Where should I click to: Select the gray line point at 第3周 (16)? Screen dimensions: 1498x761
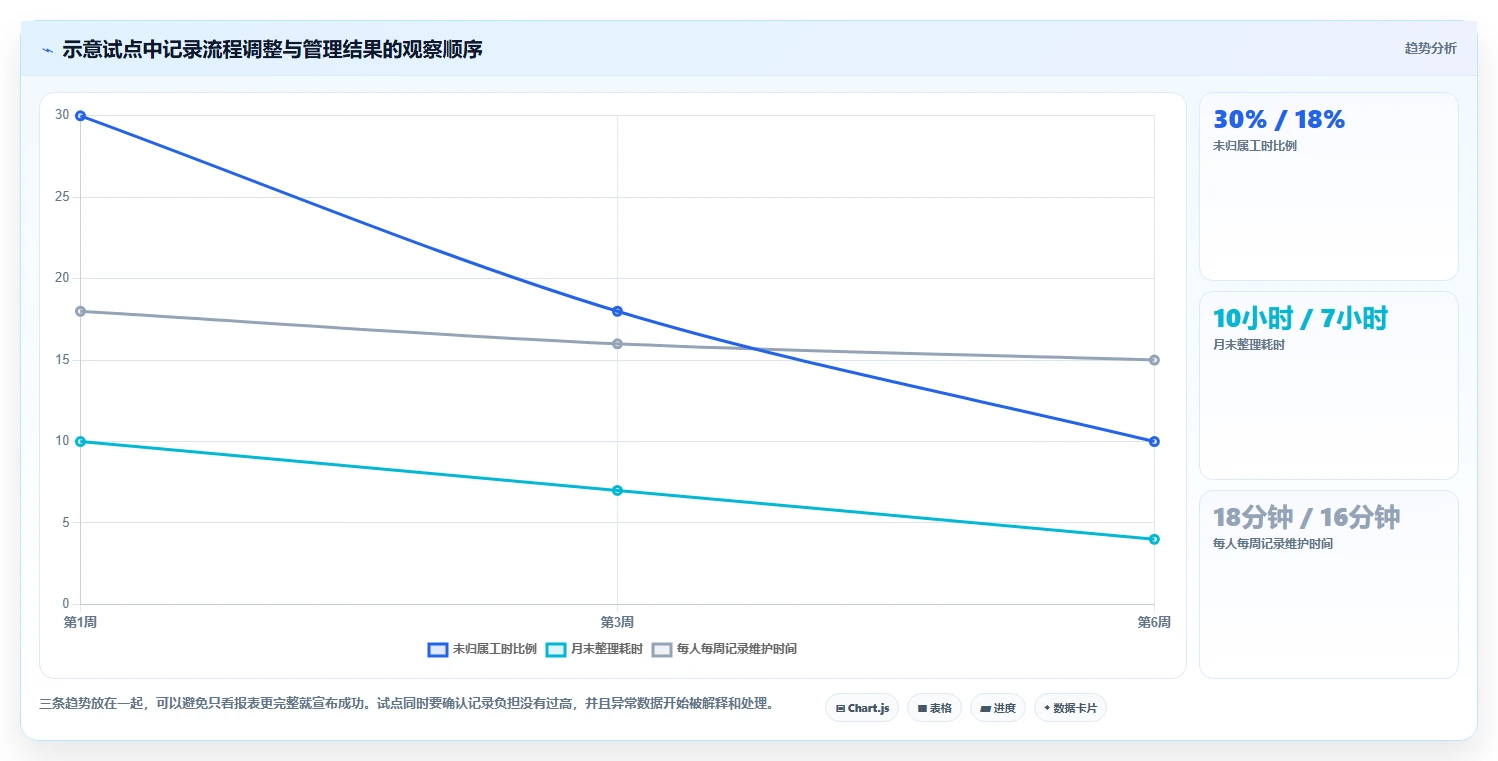617,344
